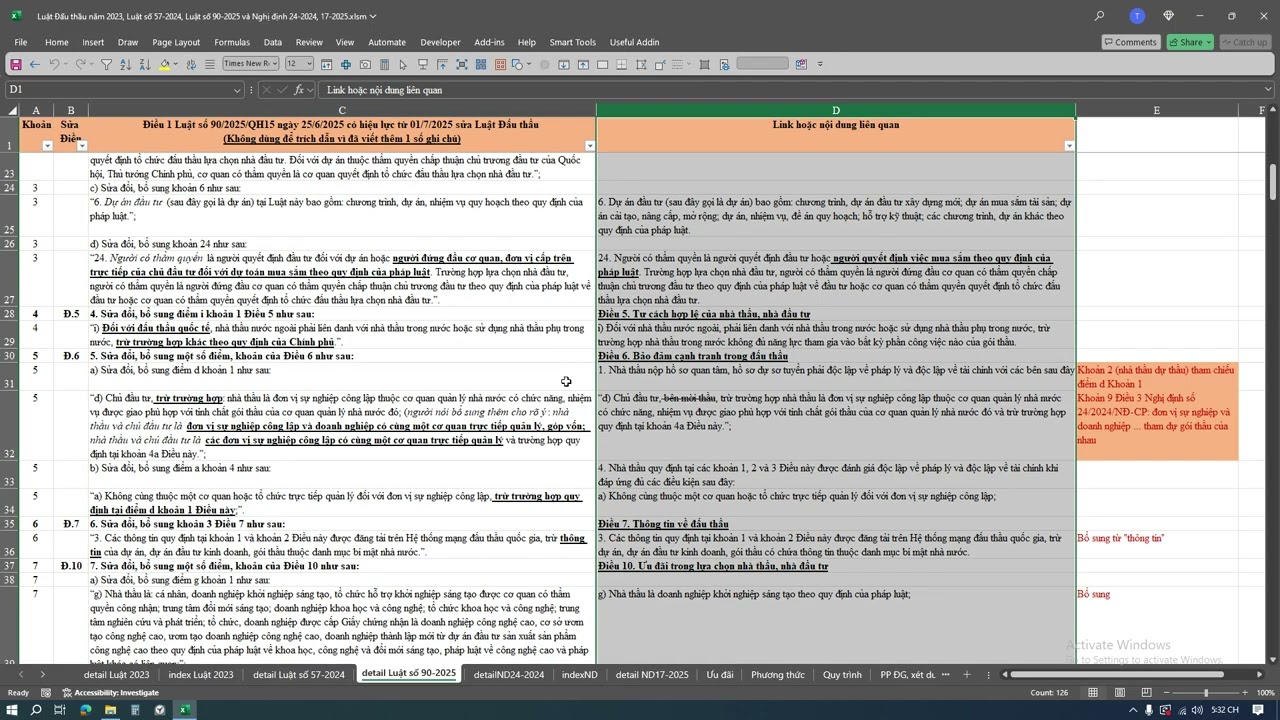Click into the formula bar text
The height and width of the screenshot is (720, 1280).
tap(790, 90)
